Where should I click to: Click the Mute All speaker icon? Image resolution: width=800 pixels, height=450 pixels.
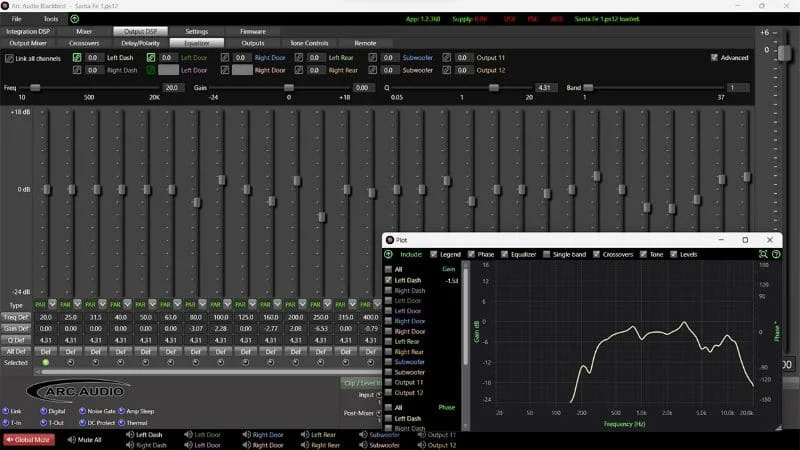[71, 439]
